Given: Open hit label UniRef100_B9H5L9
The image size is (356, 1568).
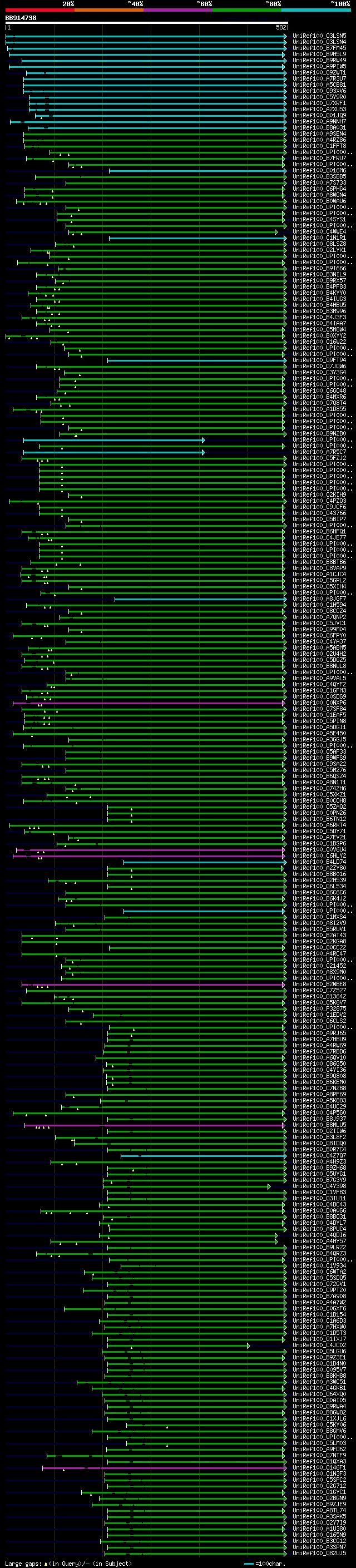Looking at the screenshot, I should (x=319, y=54).
